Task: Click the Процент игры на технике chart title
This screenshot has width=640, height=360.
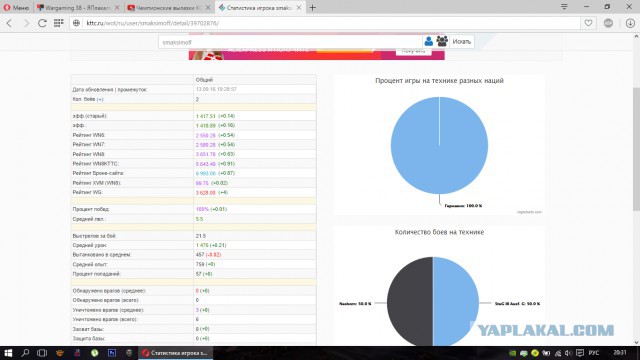Action: coord(439,81)
